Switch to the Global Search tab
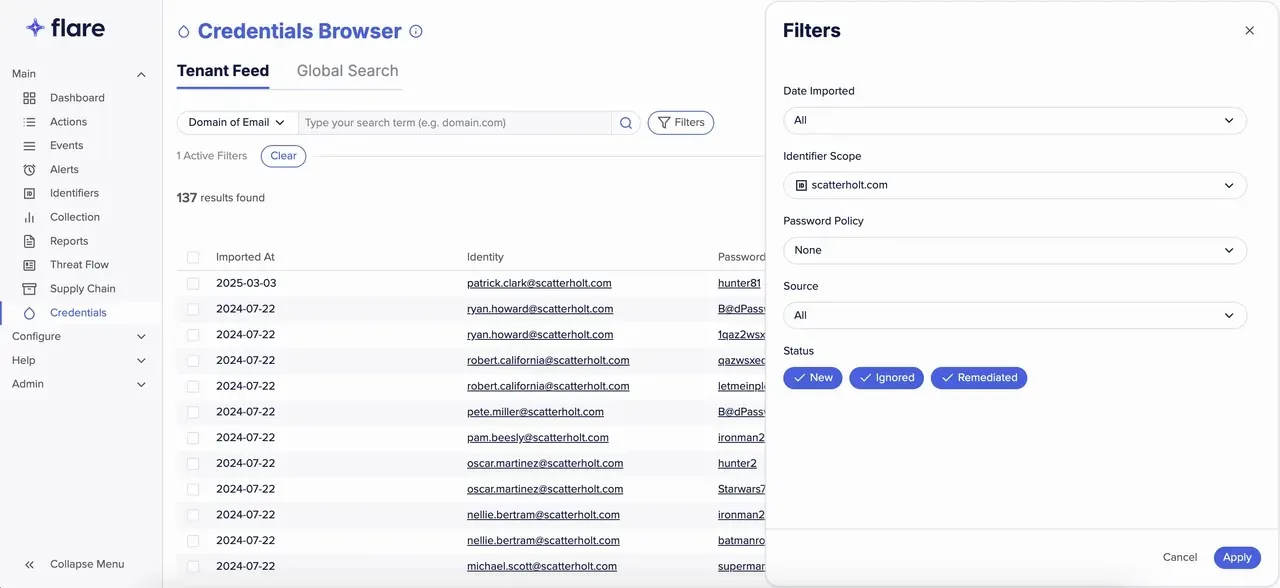The height and width of the screenshot is (588, 1280). click(x=348, y=71)
